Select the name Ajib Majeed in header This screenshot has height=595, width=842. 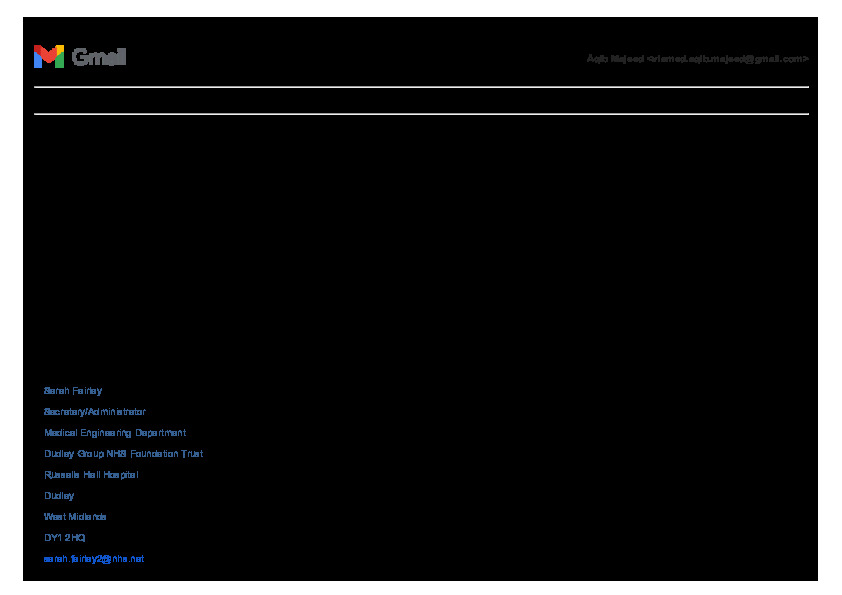tap(615, 59)
